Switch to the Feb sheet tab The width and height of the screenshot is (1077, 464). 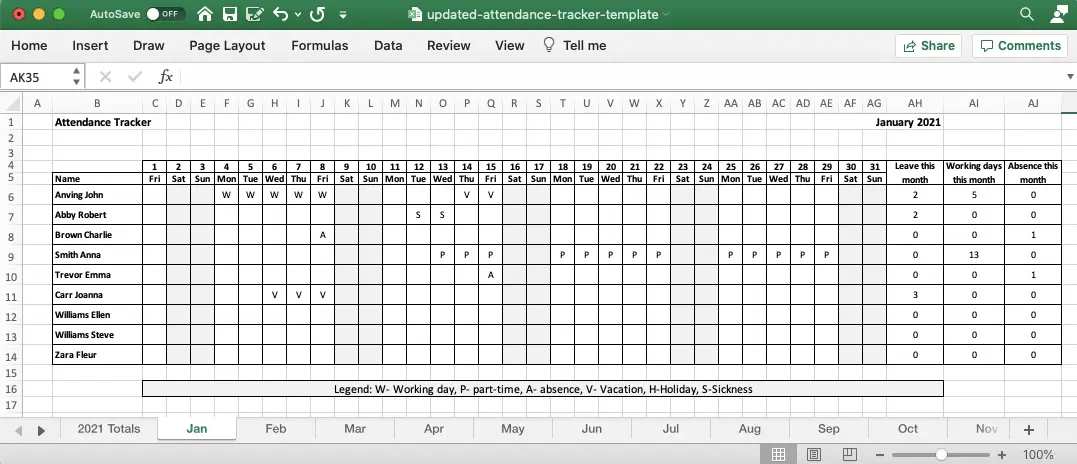pyautogui.click(x=275, y=428)
